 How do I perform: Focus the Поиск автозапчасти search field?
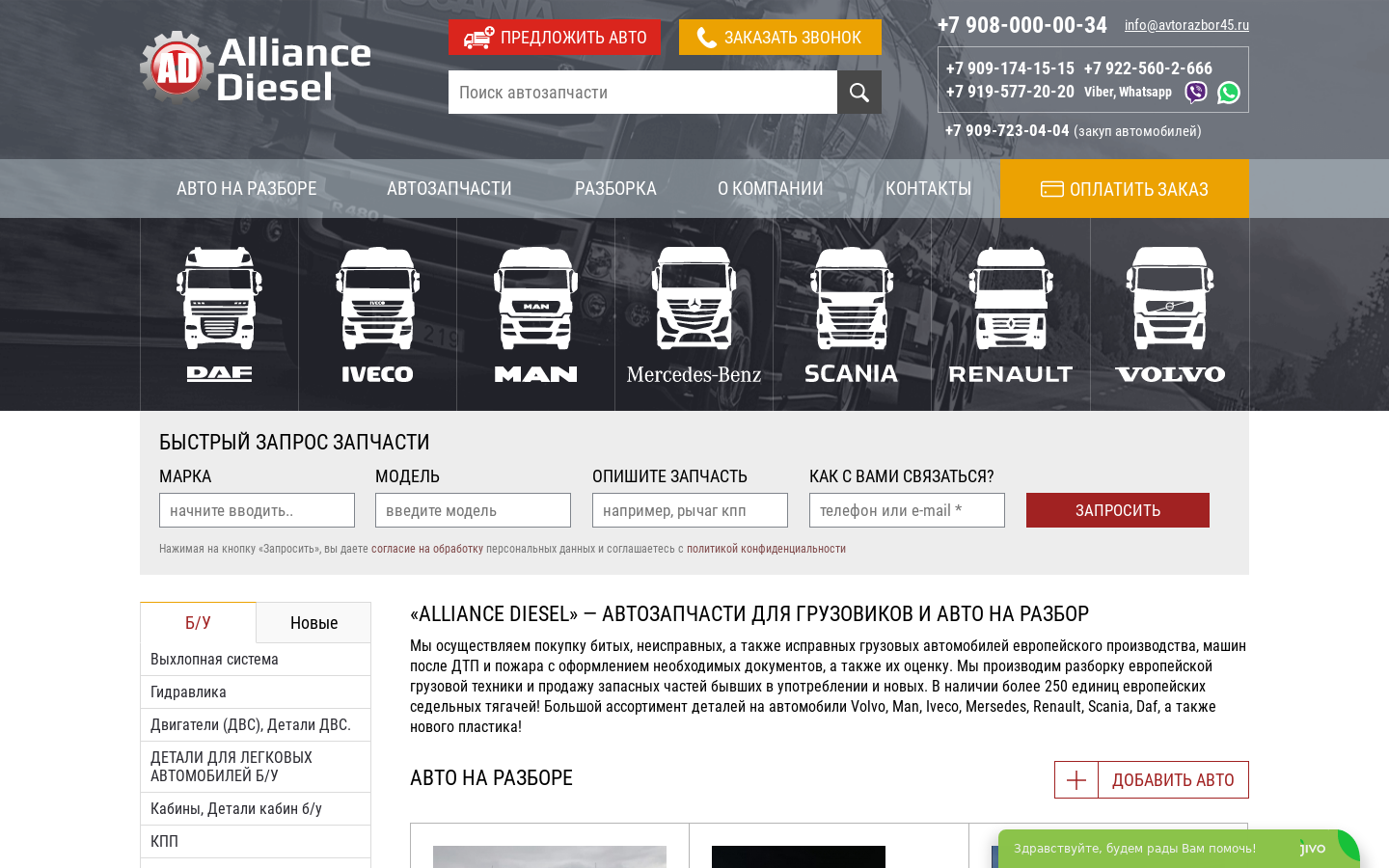pyautogui.click(x=642, y=93)
